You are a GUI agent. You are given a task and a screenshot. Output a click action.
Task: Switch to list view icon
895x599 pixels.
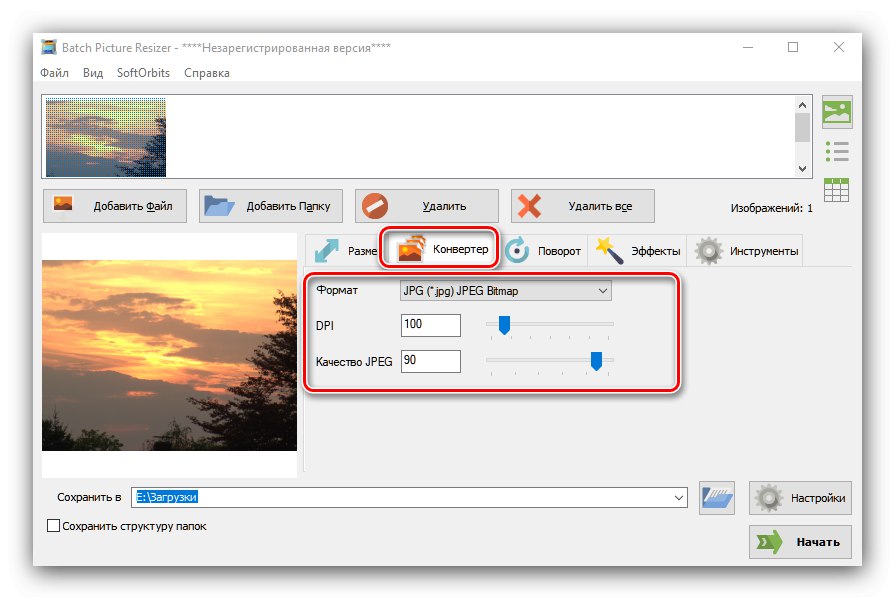pyautogui.click(x=837, y=151)
